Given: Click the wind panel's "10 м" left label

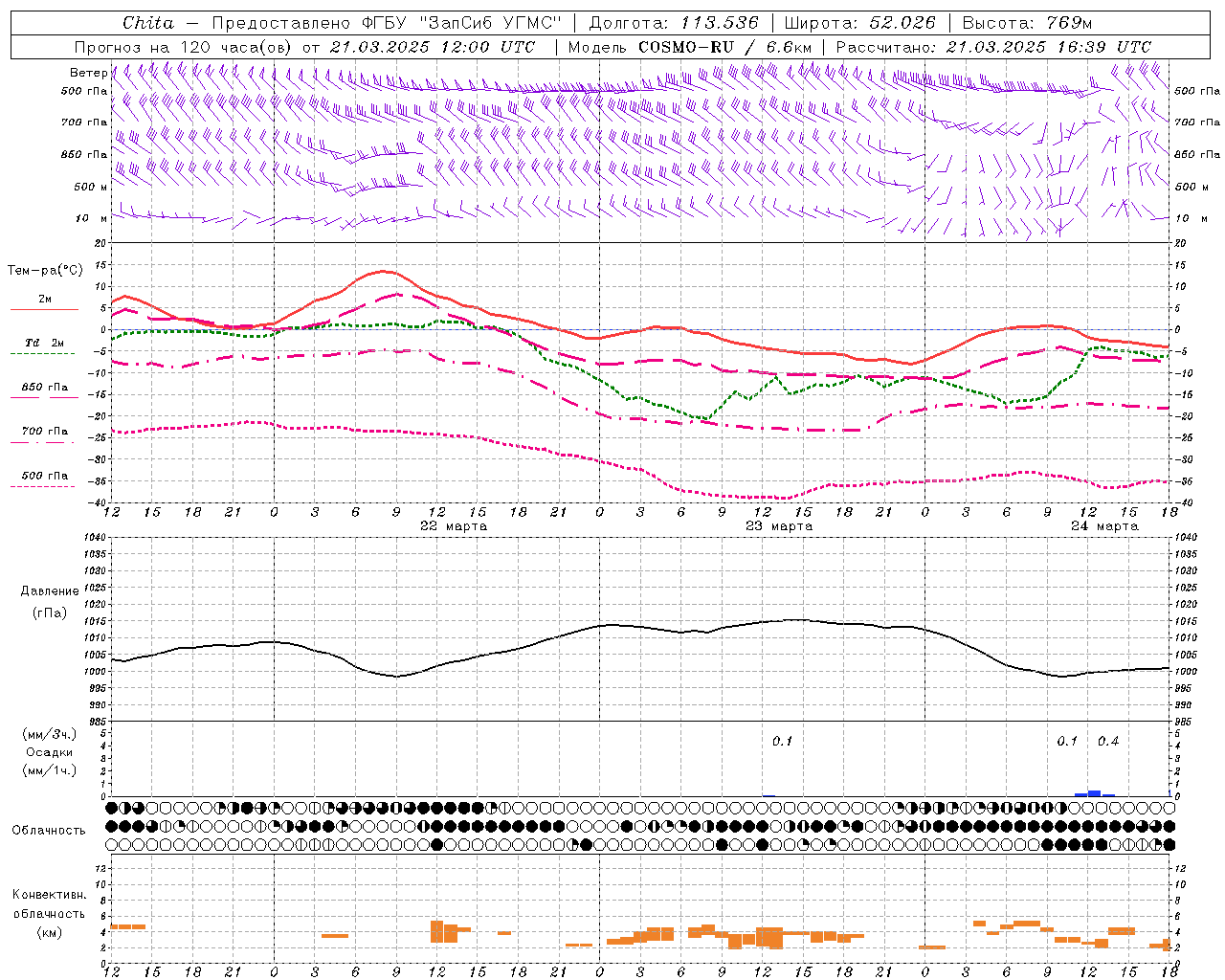Looking at the screenshot, I should pos(92,219).
